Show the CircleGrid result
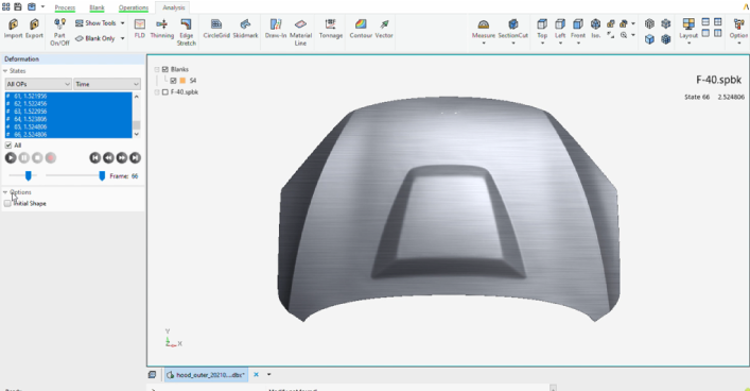Image resolution: width=750 pixels, height=391 pixels. (216, 29)
